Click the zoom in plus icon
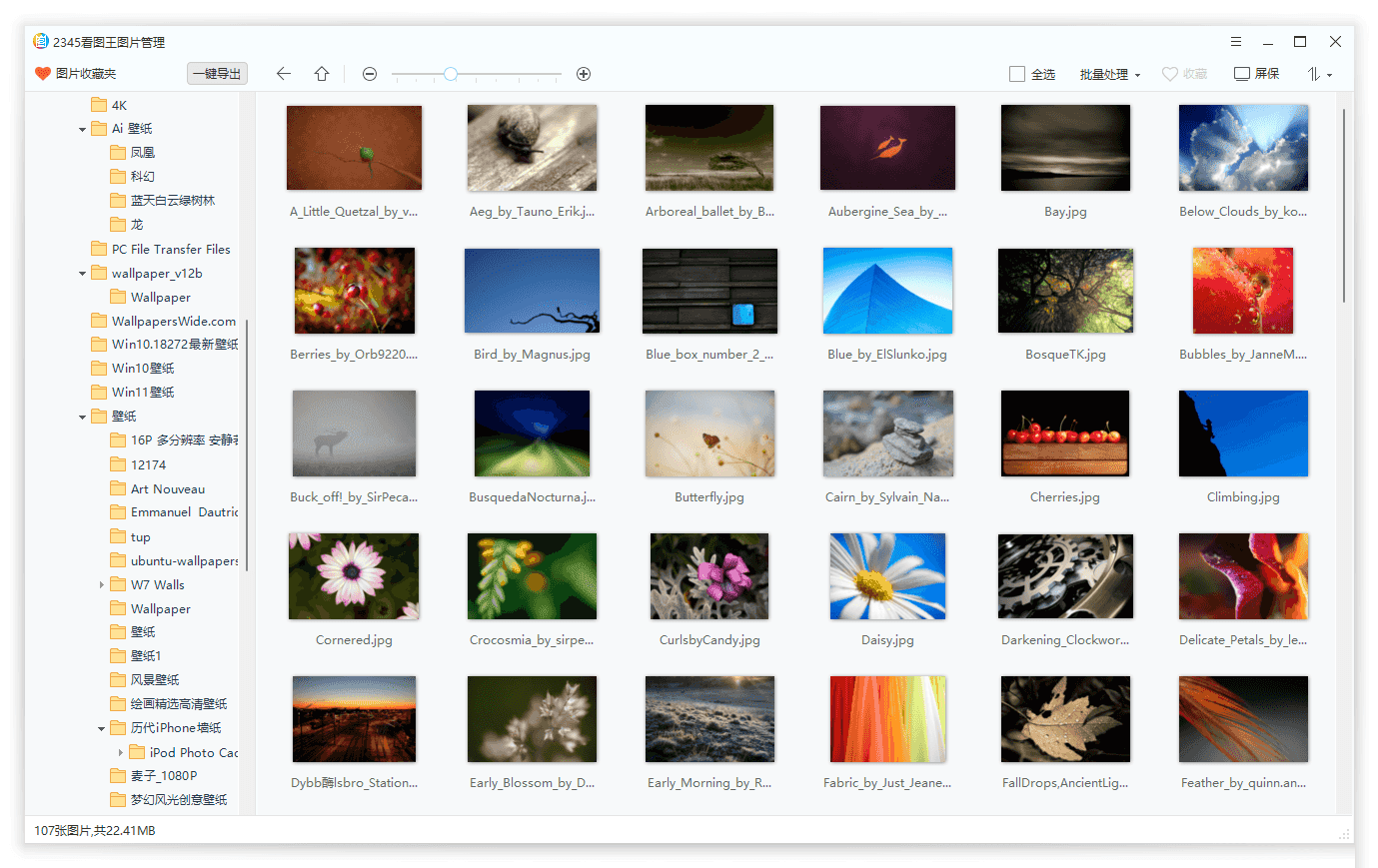The height and width of the screenshot is (868, 1378). (x=584, y=74)
